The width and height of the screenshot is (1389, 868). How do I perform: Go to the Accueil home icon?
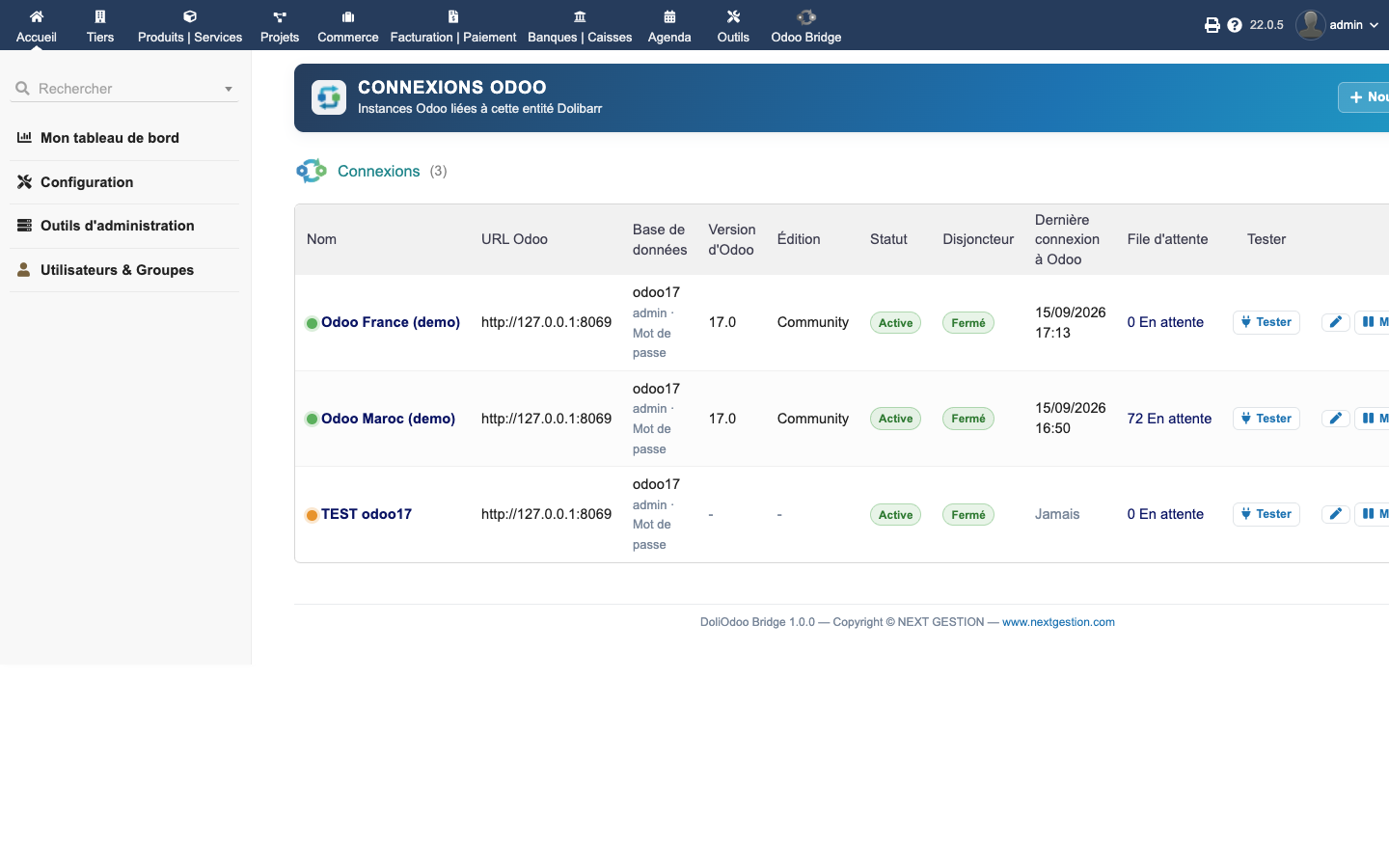click(37, 16)
